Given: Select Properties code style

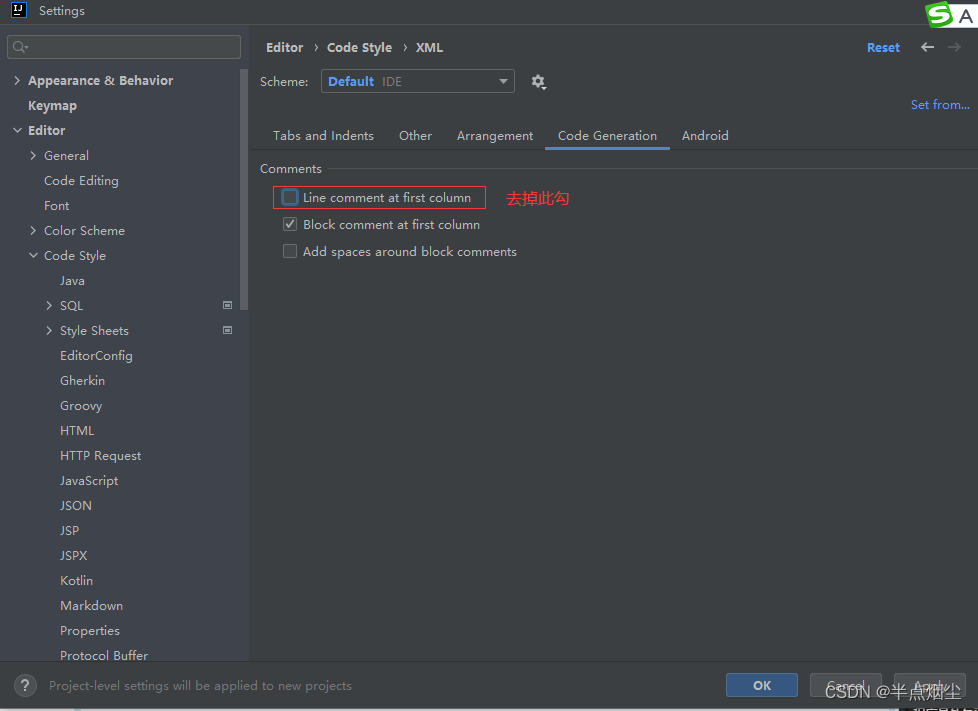Looking at the screenshot, I should (90, 631).
